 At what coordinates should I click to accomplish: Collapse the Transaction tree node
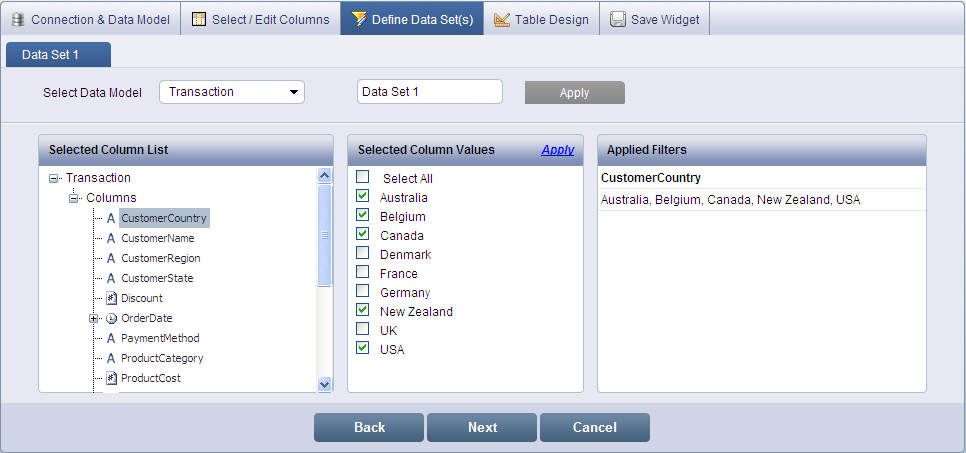[54, 178]
